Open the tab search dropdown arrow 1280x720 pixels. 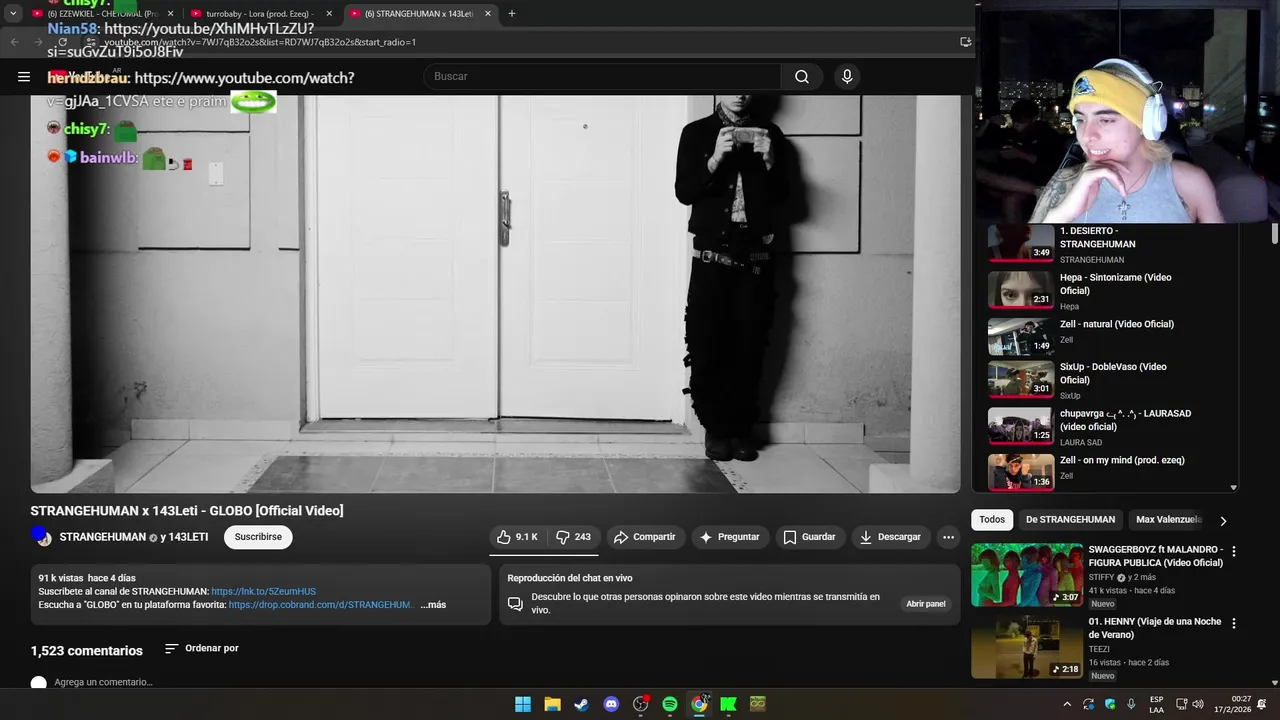click(x=13, y=14)
